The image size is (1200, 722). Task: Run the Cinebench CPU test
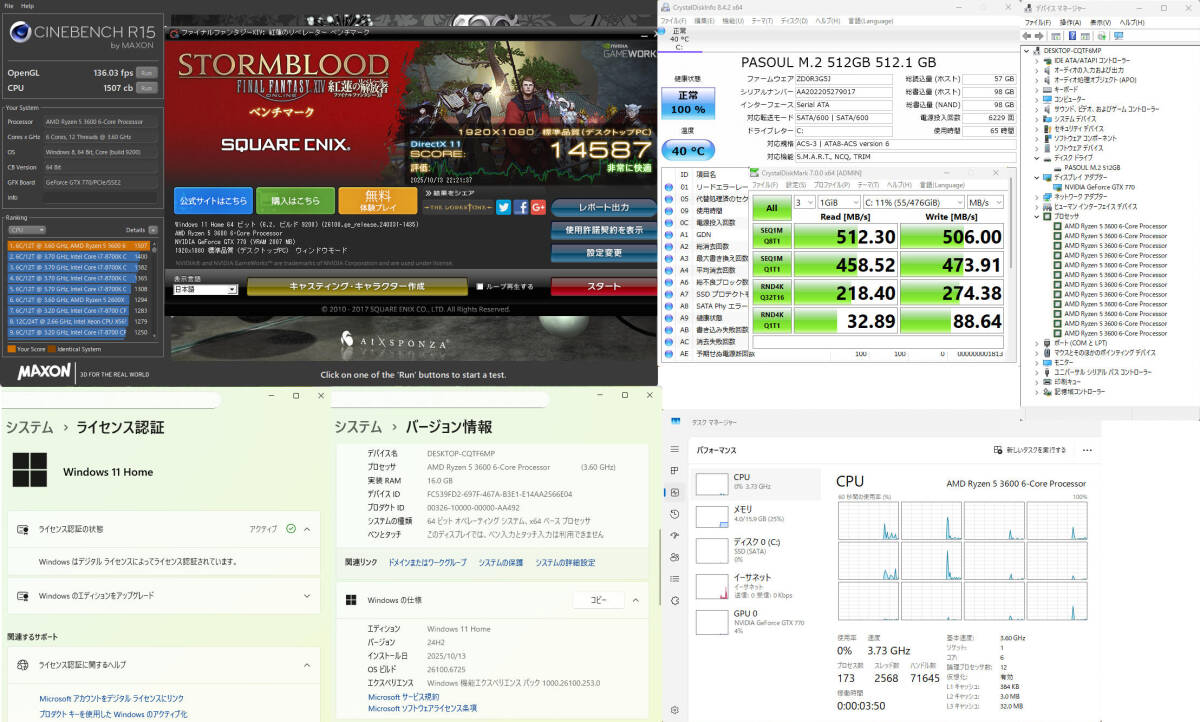(147, 87)
